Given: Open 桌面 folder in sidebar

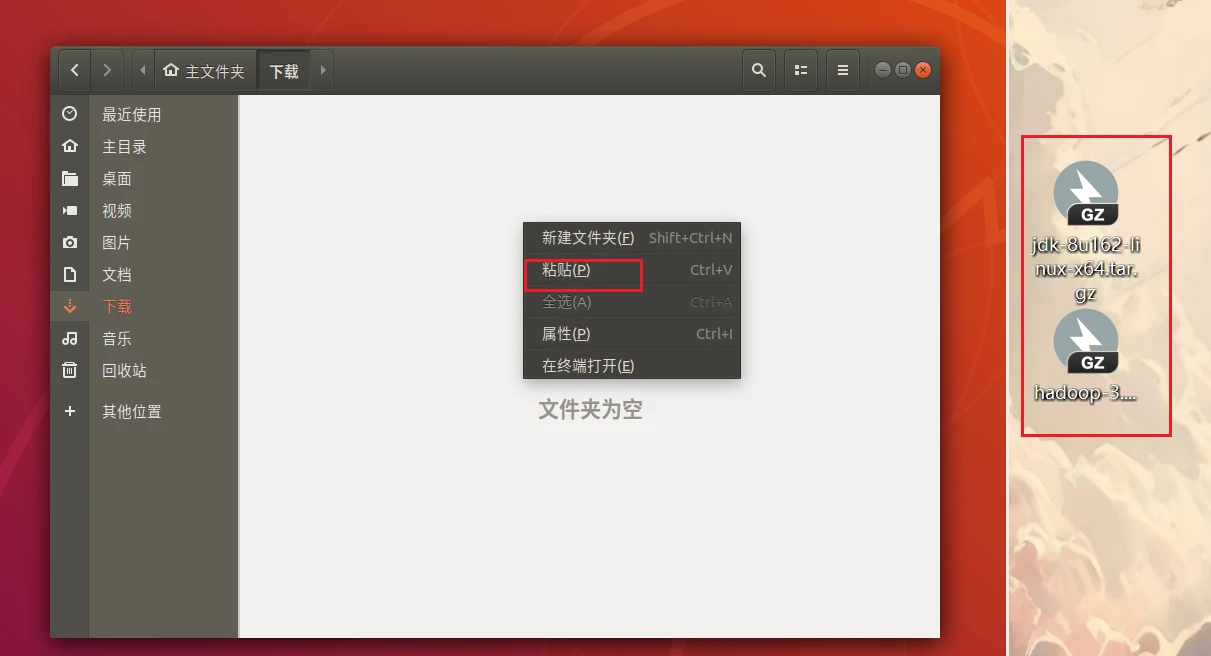Looking at the screenshot, I should click(117, 179).
